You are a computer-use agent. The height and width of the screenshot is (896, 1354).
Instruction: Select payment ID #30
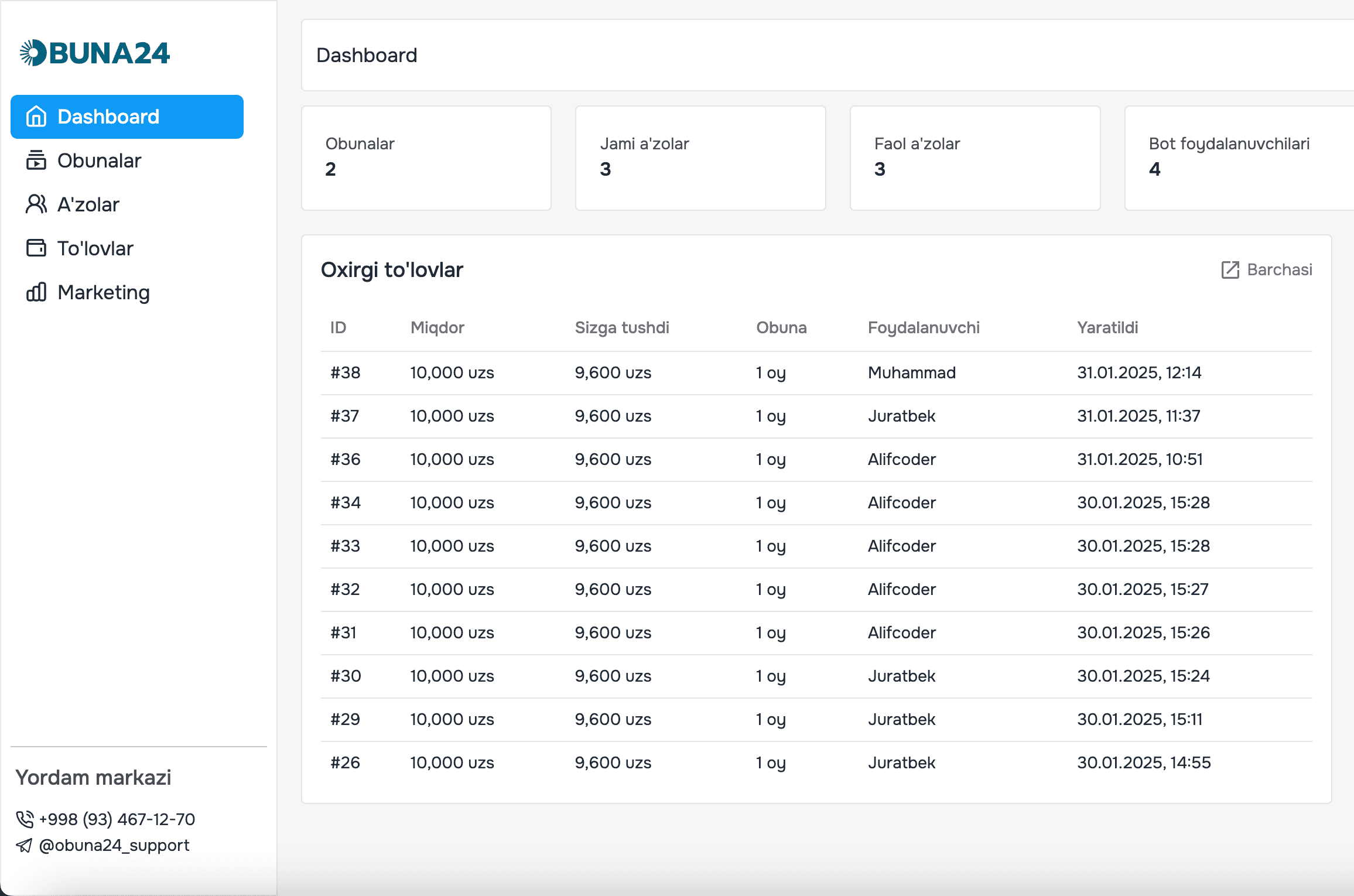346,676
